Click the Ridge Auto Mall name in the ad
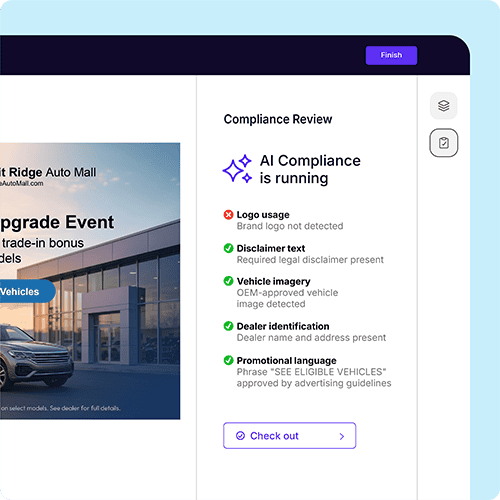The width and height of the screenshot is (500, 500). [x=48, y=172]
